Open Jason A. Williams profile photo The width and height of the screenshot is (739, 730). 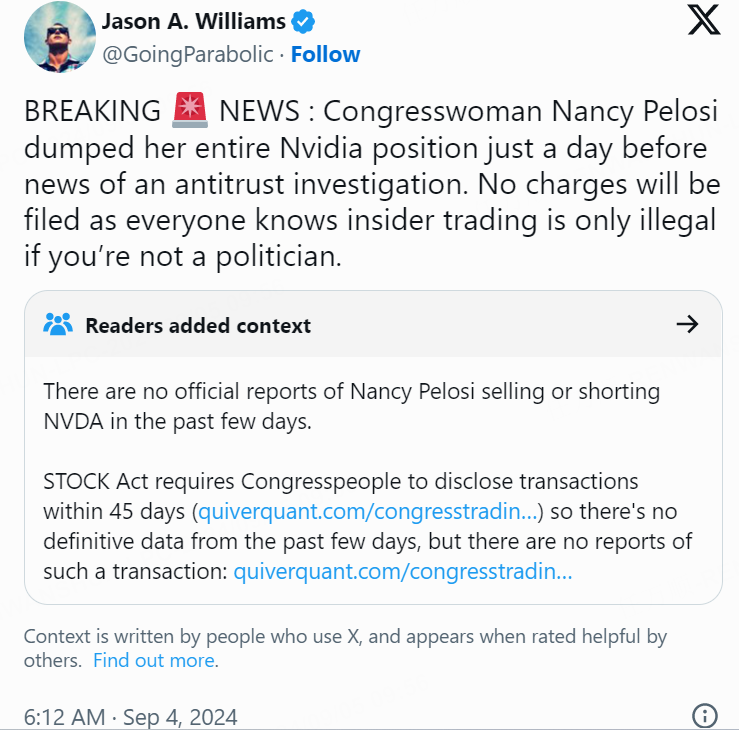[x=60, y=37]
